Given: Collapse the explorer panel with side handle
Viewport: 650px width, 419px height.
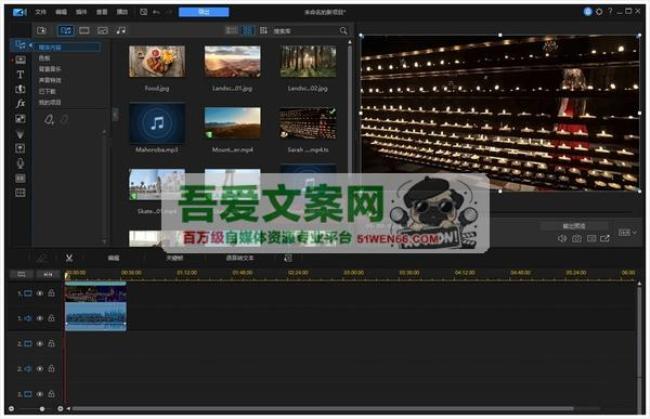Looking at the screenshot, I should point(115,114).
